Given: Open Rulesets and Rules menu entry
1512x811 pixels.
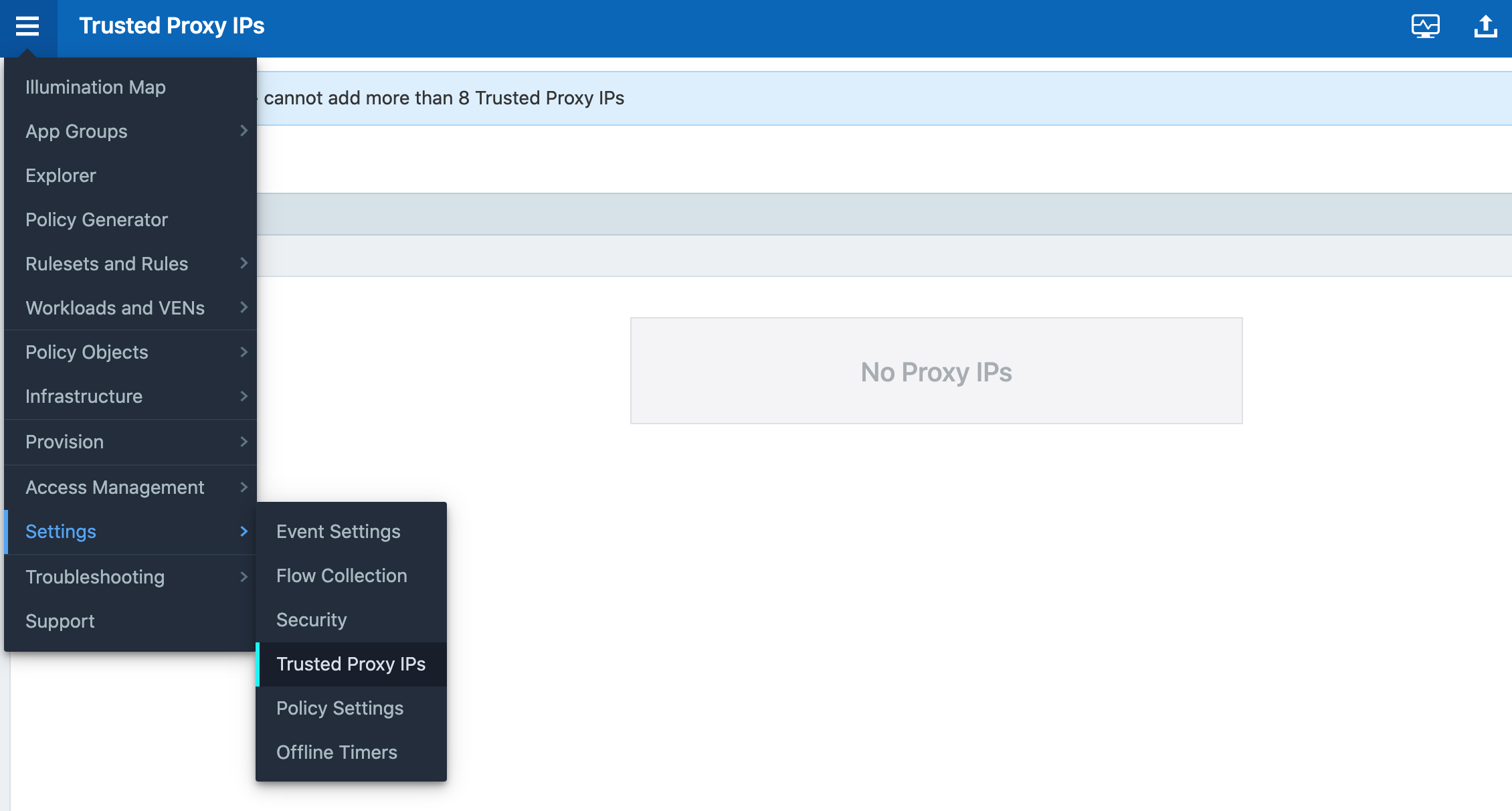Looking at the screenshot, I should tap(130, 264).
